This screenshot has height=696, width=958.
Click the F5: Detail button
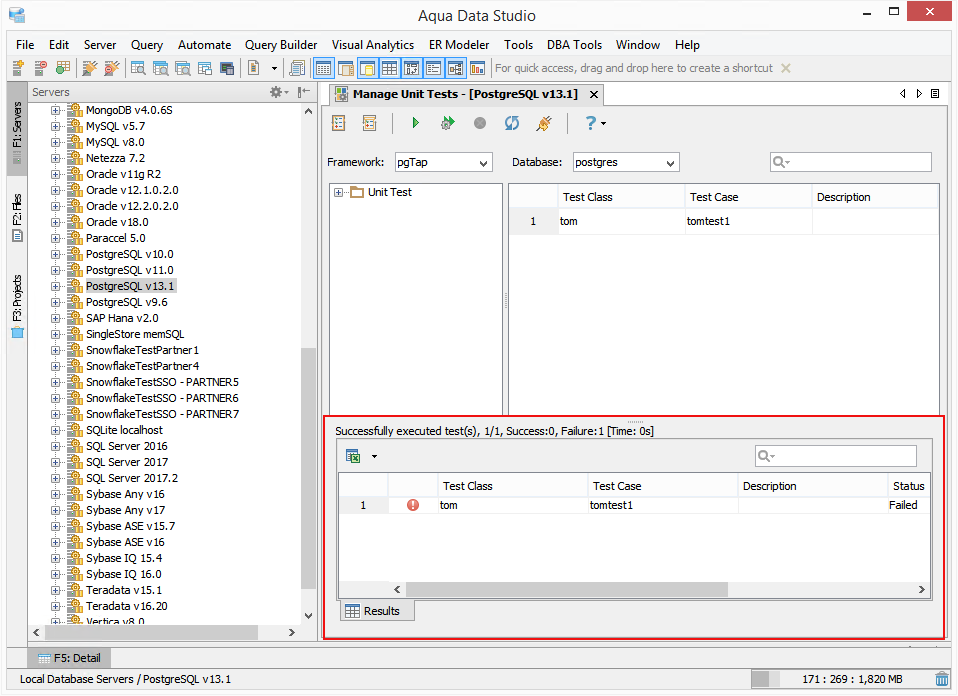tap(69, 658)
